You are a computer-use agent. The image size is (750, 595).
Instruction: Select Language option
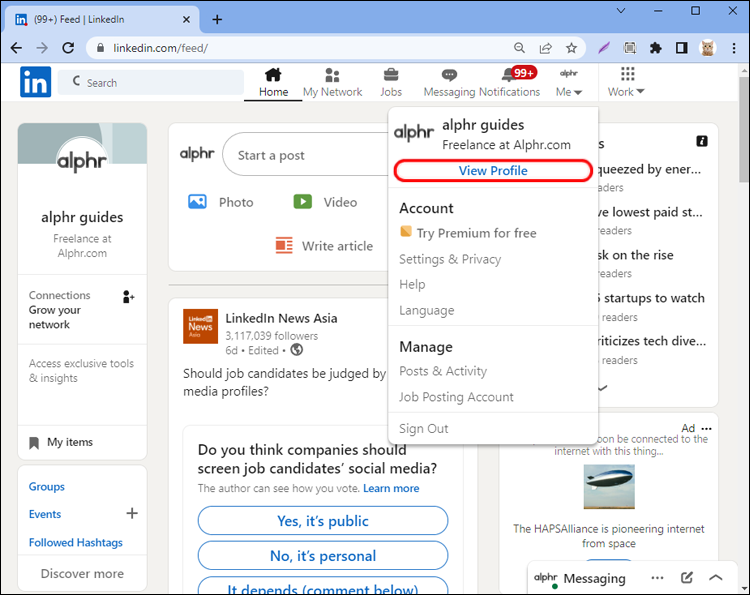pyautogui.click(x=427, y=310)
